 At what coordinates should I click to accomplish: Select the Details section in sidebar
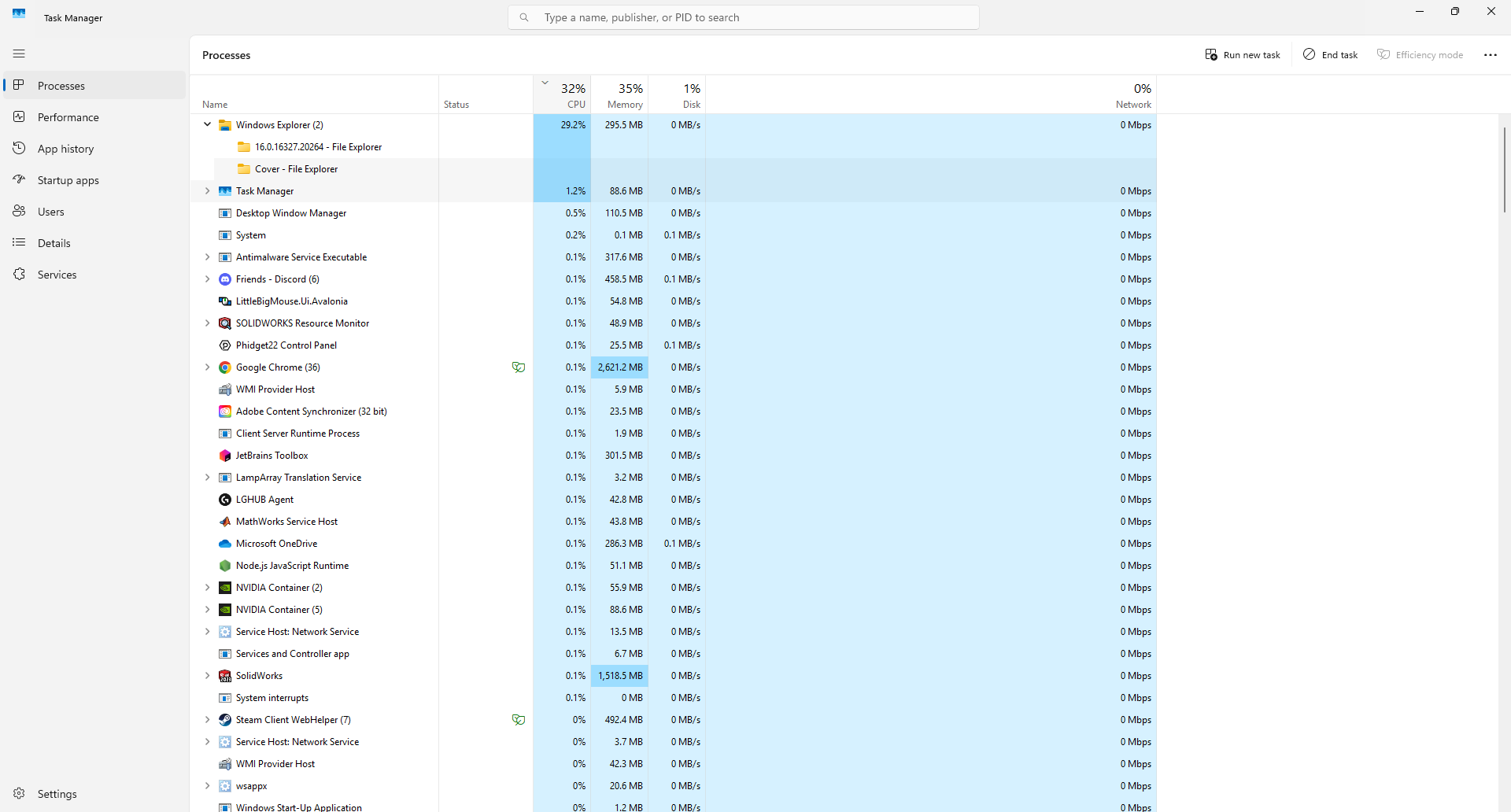pyautogui.click(x=19, y=242)
